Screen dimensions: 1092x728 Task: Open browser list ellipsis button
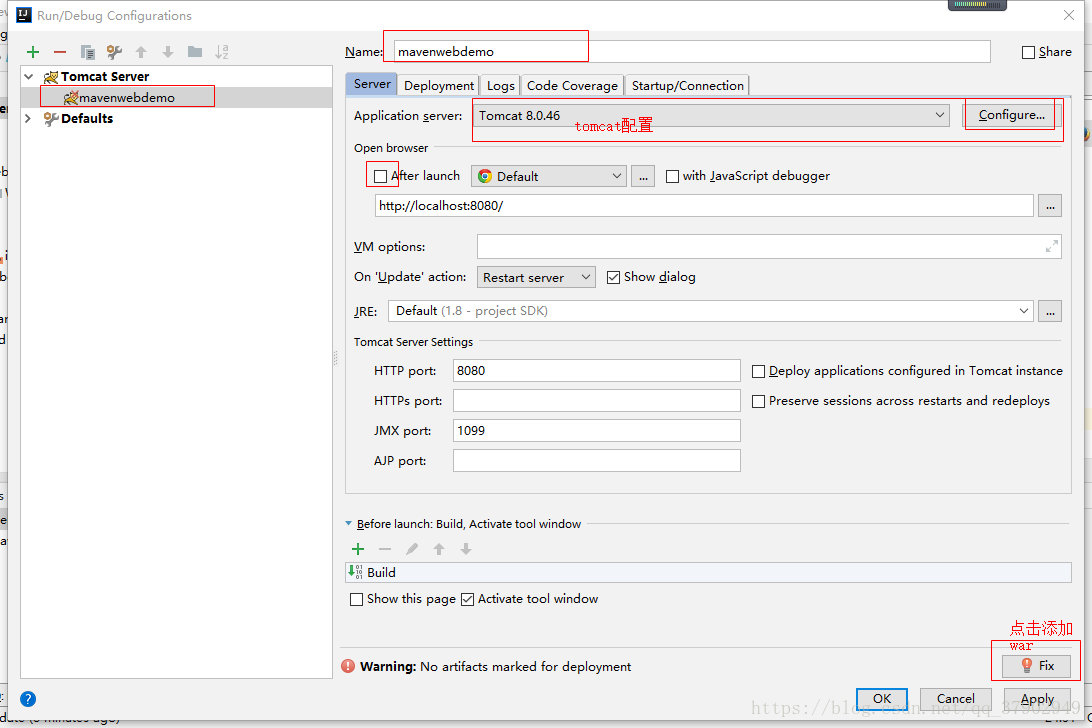pyautogui.click(x=644, y=176)
